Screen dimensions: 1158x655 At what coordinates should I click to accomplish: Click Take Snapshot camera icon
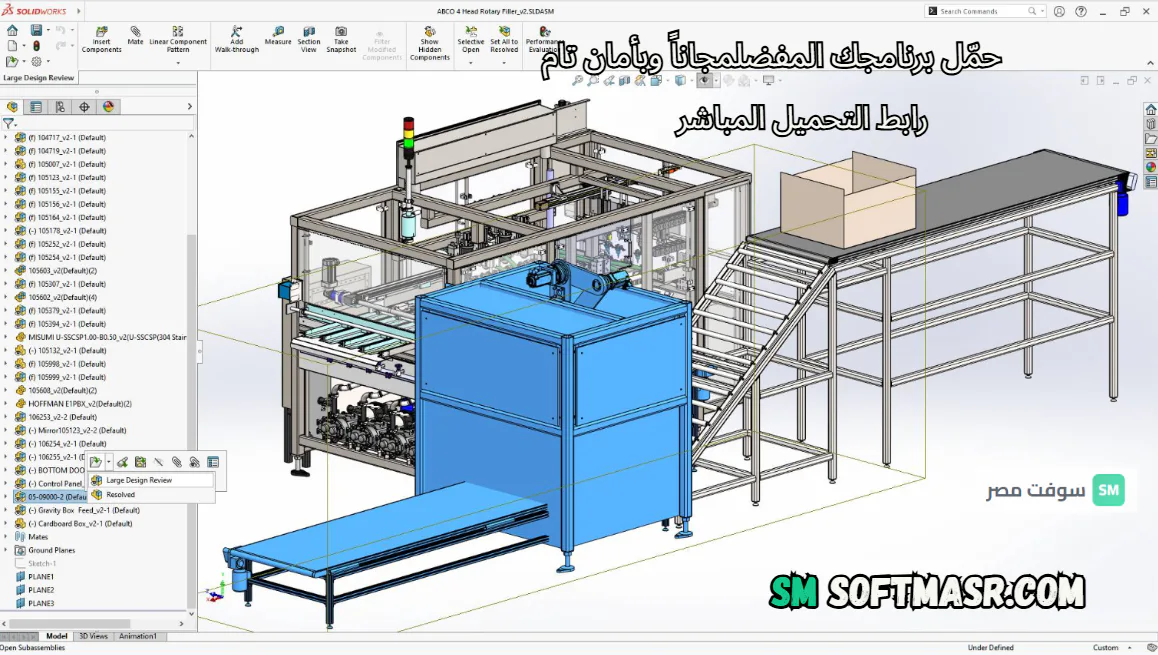tap(341, 40)
